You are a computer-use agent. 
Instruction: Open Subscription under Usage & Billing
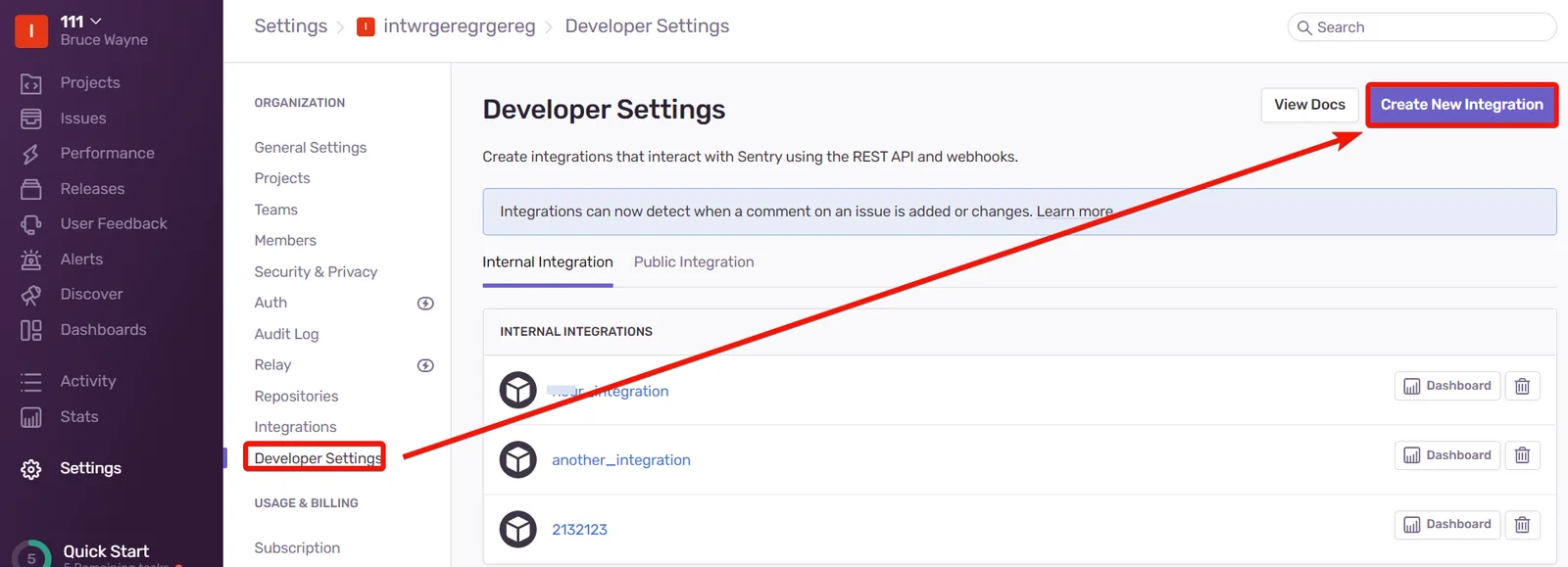(x=297, y=548)
